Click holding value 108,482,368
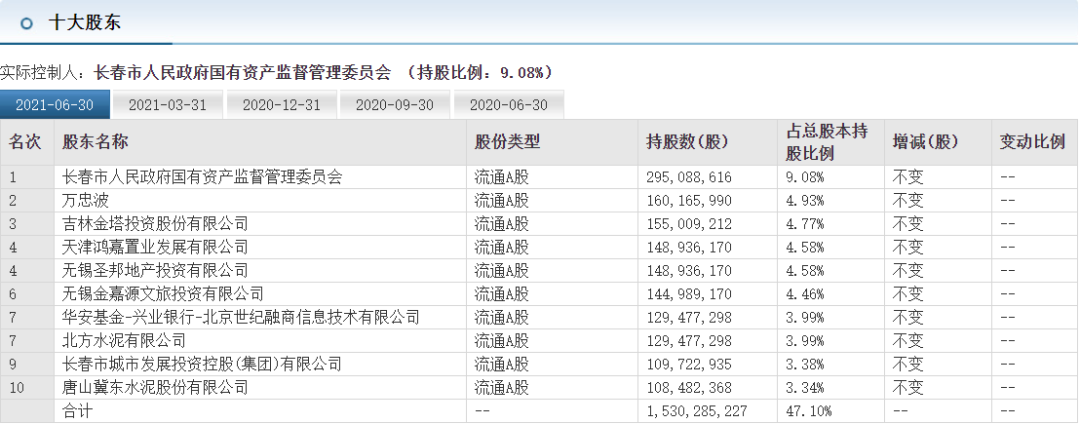The image size is (1080, 424). (689, 388)
